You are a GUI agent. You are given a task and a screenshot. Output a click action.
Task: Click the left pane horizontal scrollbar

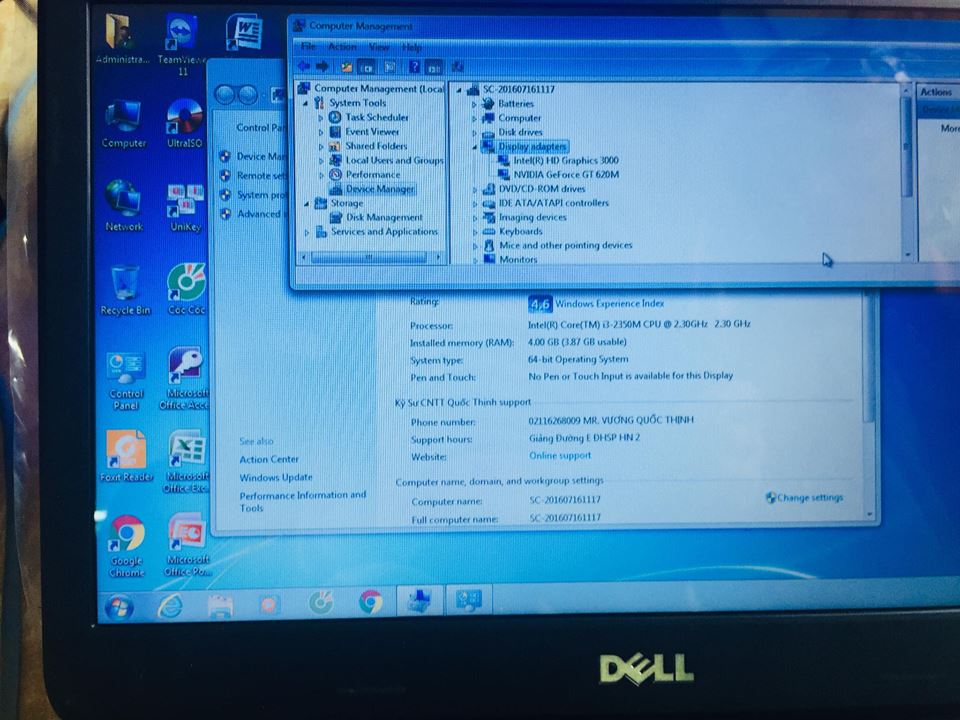[370, 258]
